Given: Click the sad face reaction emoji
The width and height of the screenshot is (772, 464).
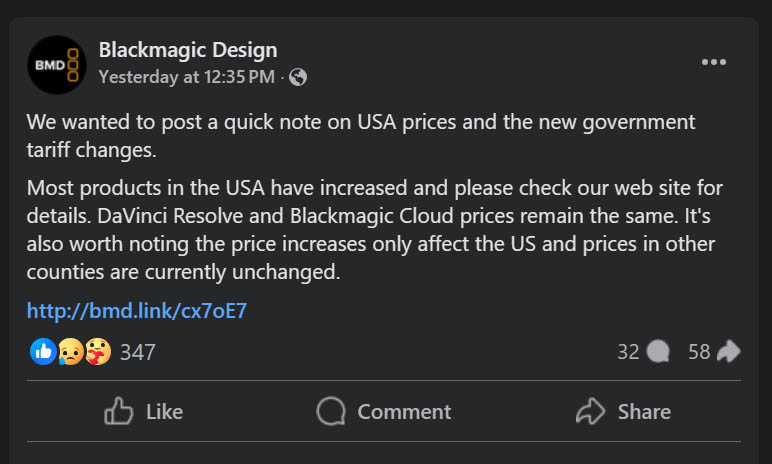Looking at the screenshot, I should tap(70, 351).
